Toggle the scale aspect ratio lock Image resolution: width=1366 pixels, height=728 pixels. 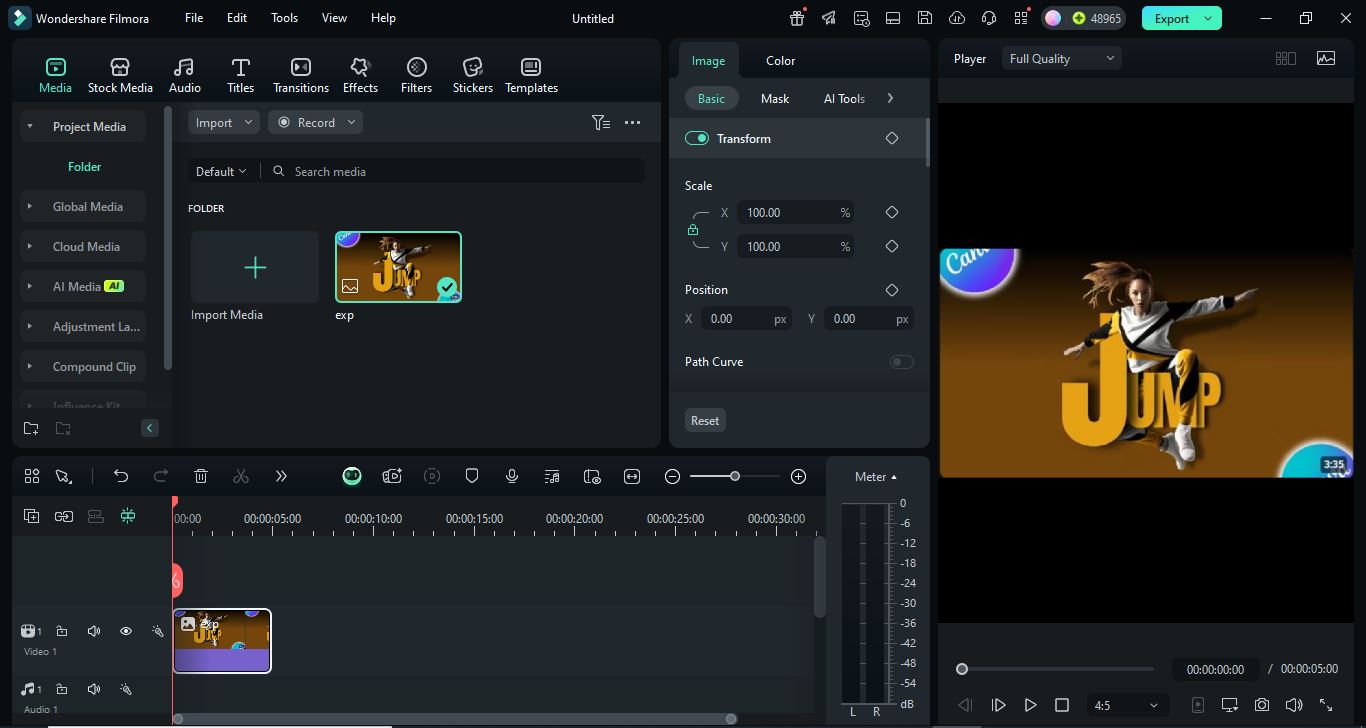click(x=693, y=230)
